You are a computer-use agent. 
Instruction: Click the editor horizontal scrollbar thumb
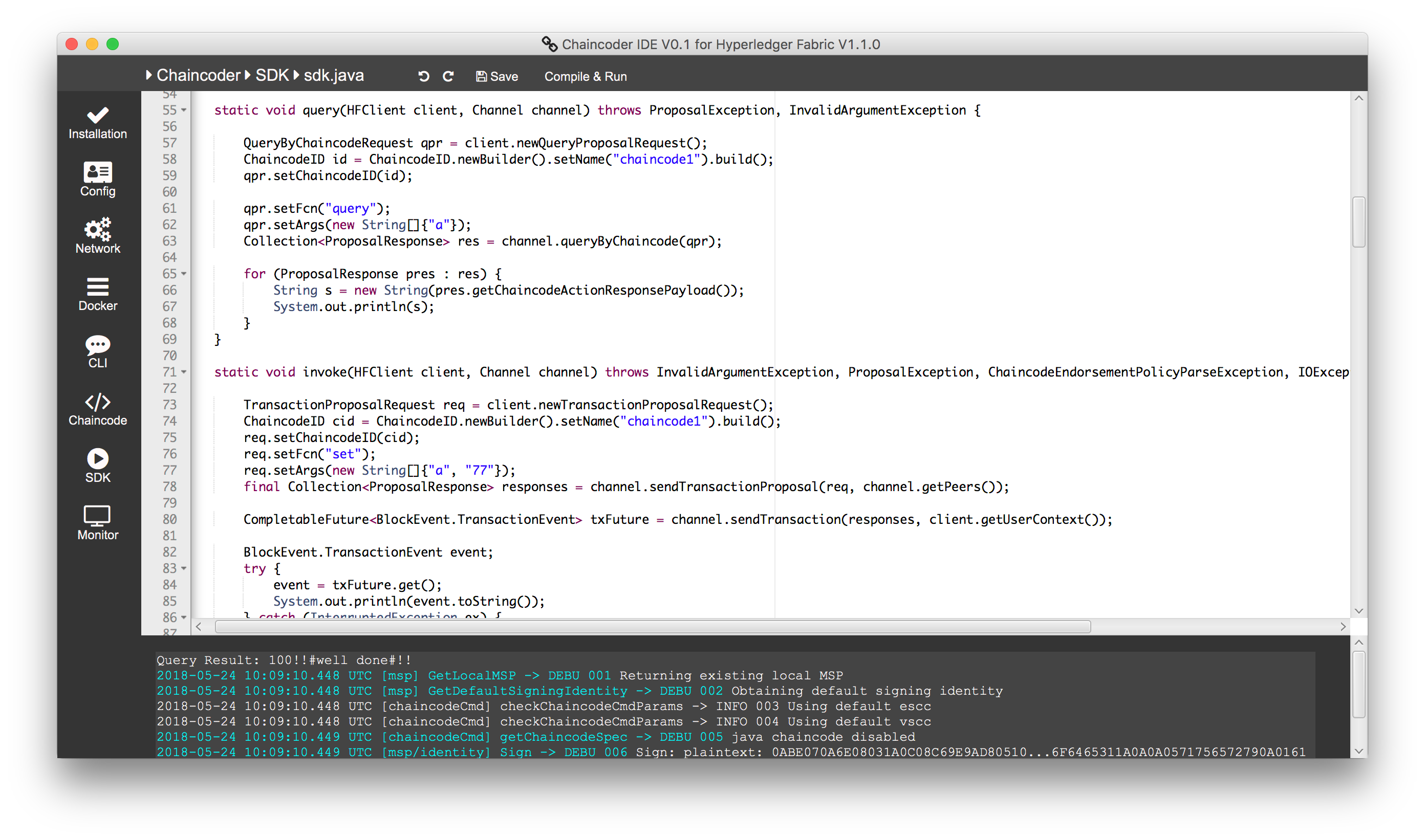click(653, 627)
